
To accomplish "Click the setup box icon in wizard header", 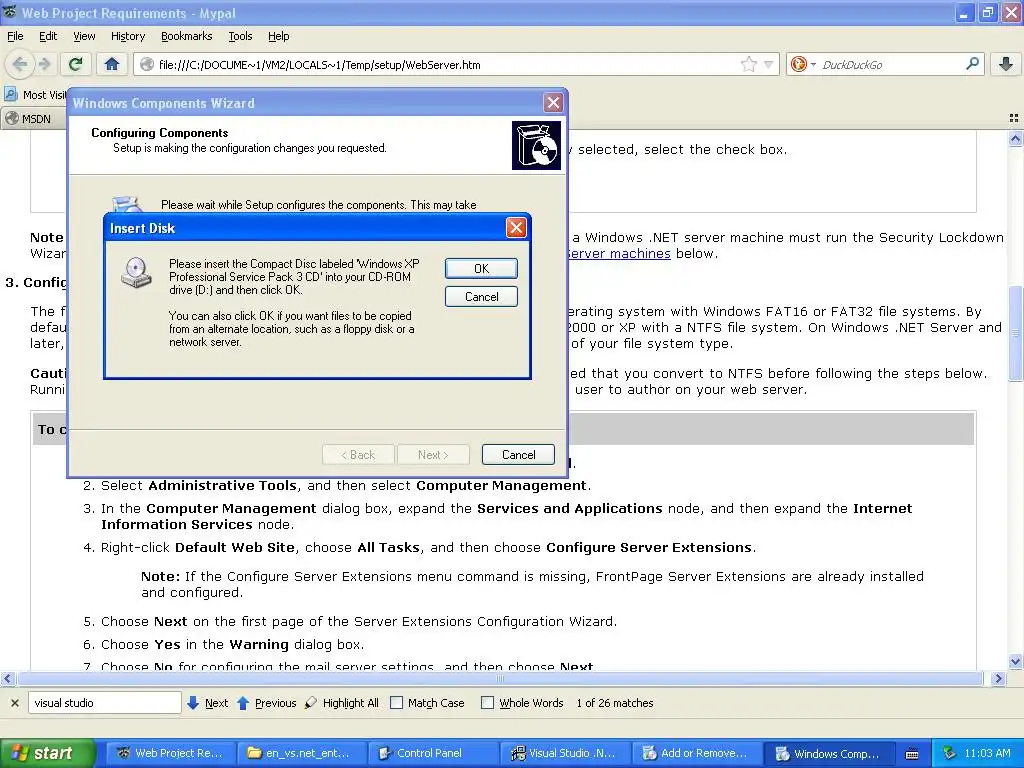I will tap(536, 145).
